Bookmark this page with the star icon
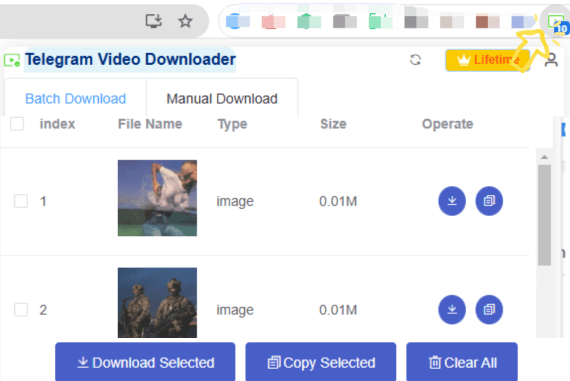This screenshot has width=570, height=381. (185, 21)
